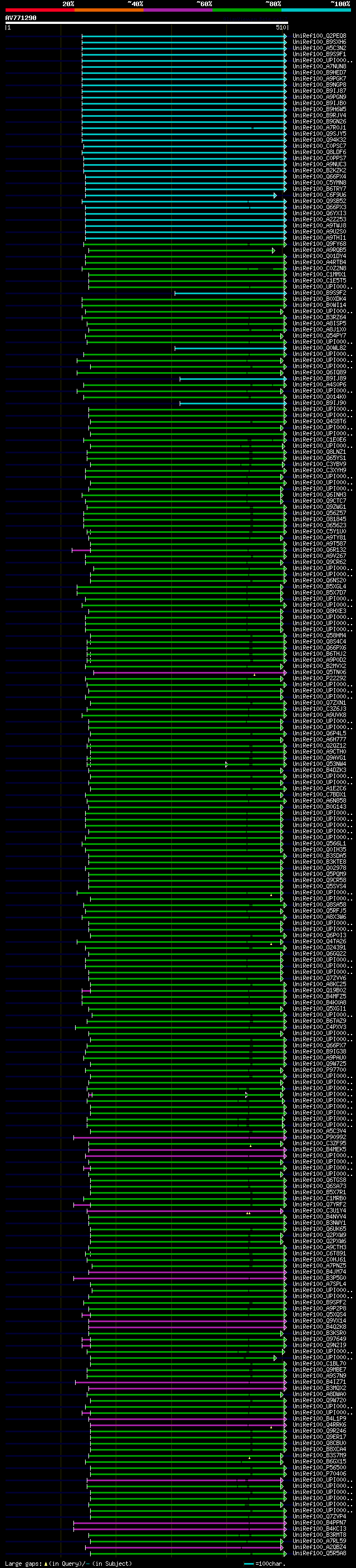Viewport: 356px width, 1568px height.
Task: Select hit label UniRef100_B9IJ90
Action: [x=319, y=403]
